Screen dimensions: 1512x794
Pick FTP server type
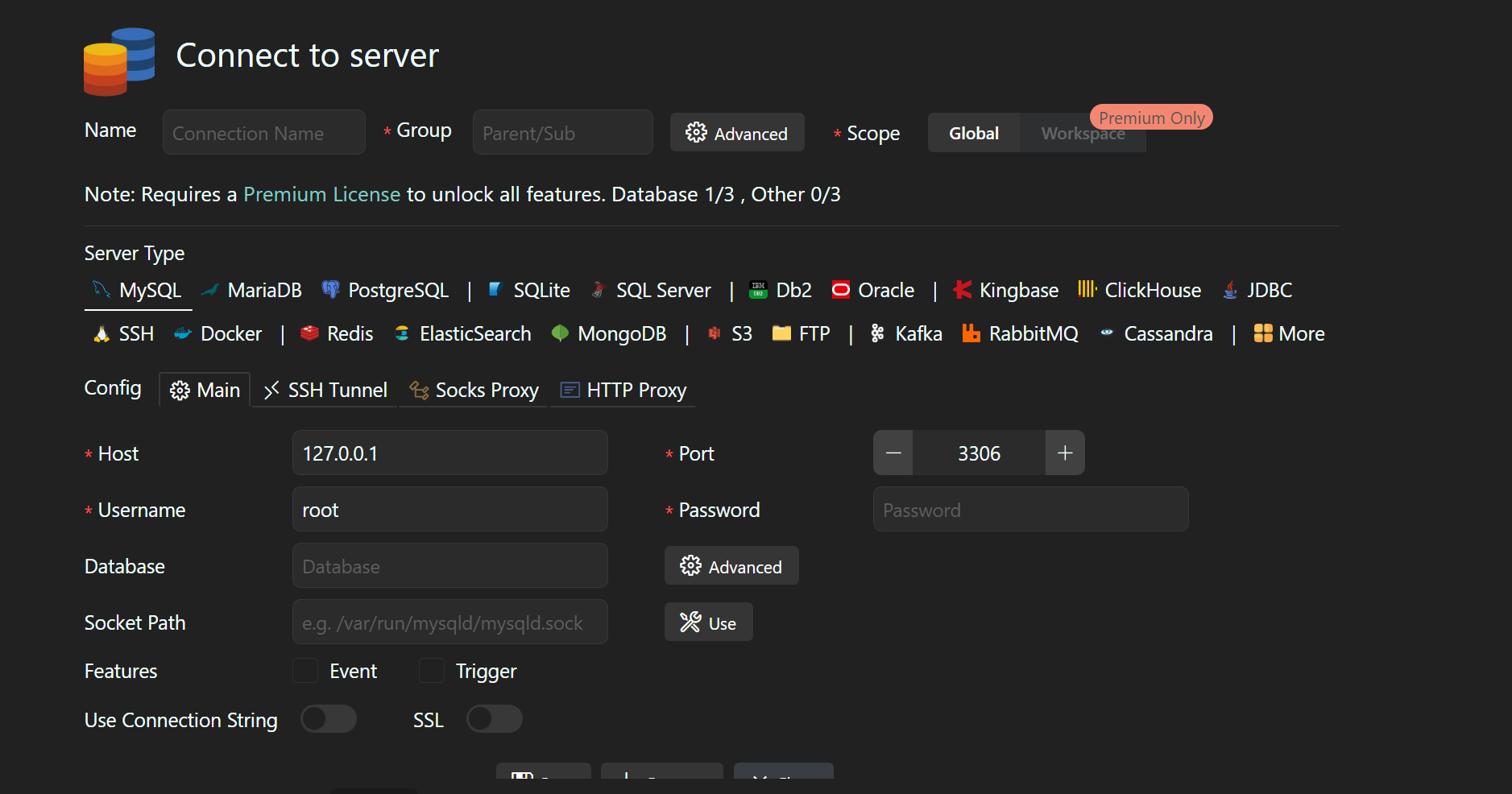coord(801,334)
